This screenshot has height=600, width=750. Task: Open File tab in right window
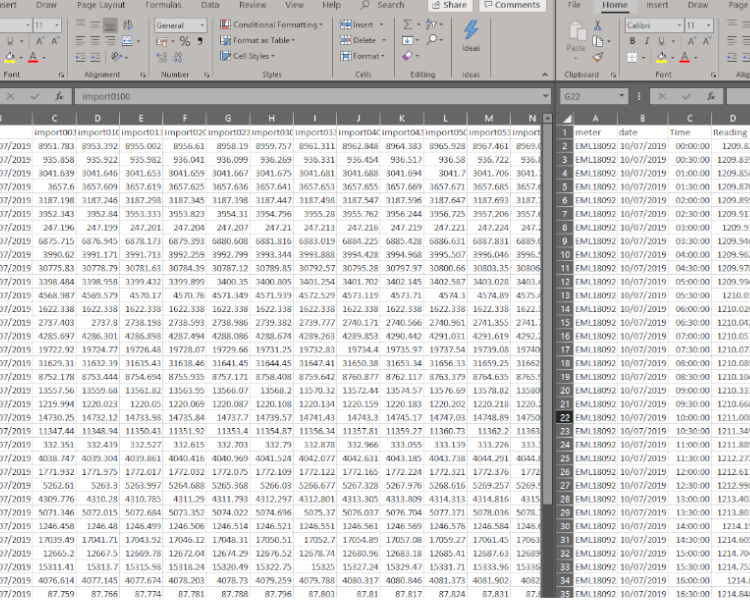(x=574, y=5)
